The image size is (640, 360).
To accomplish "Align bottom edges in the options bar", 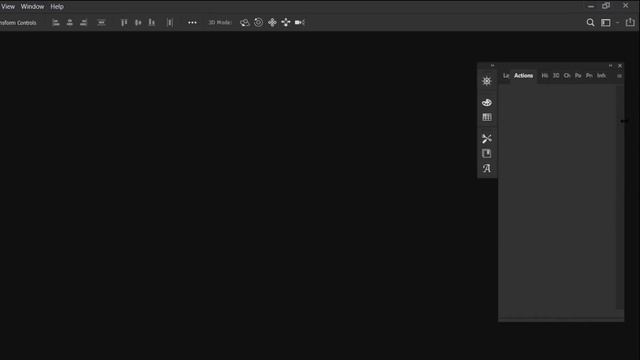I will (151, 22).
